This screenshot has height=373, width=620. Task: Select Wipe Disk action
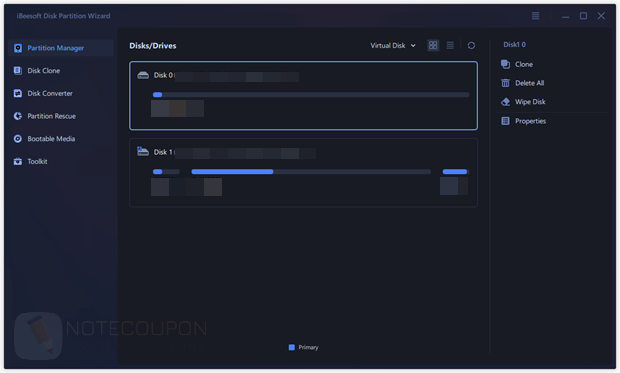530,102
